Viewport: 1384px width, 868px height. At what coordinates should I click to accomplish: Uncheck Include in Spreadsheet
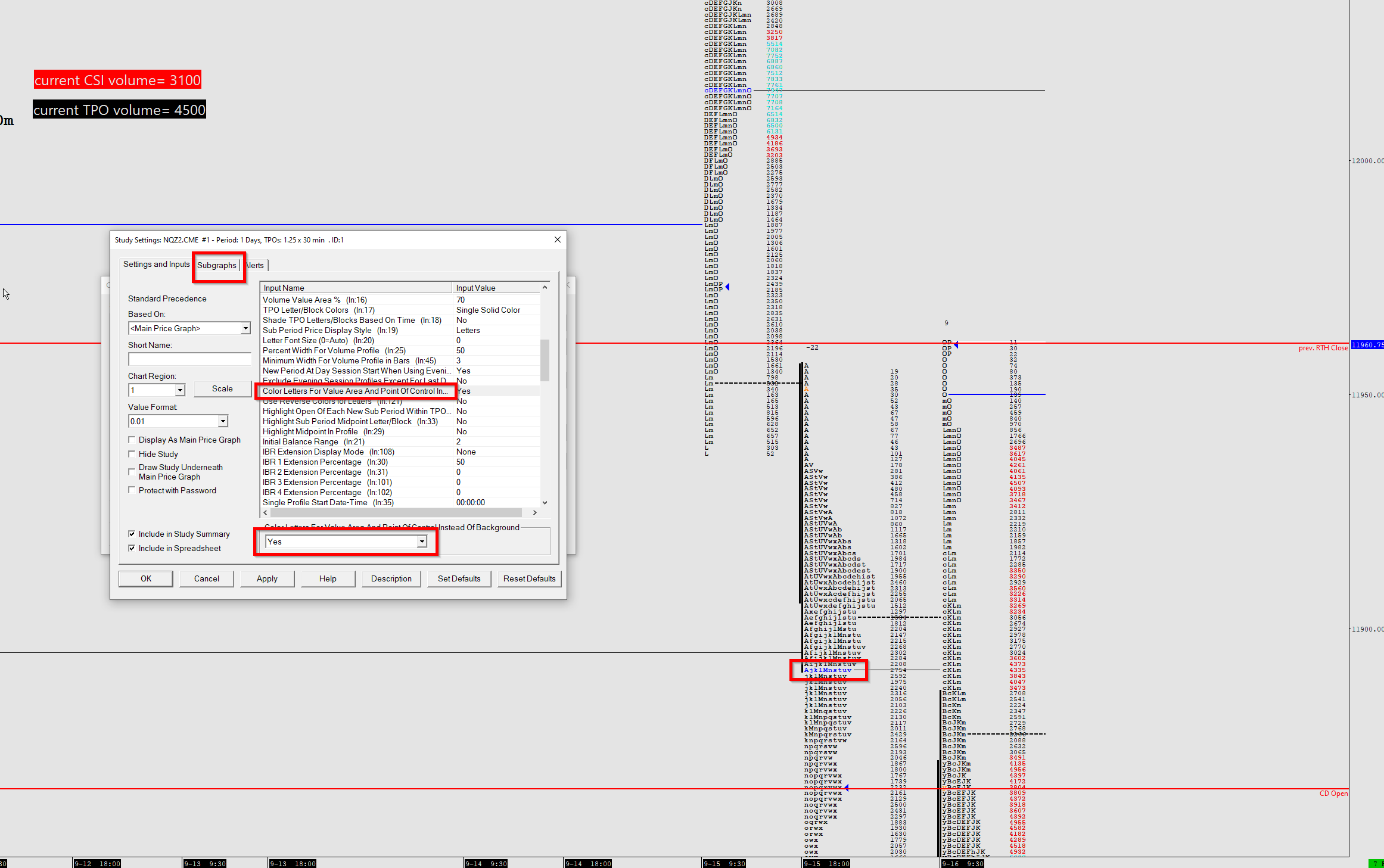(x=132, y=548)
